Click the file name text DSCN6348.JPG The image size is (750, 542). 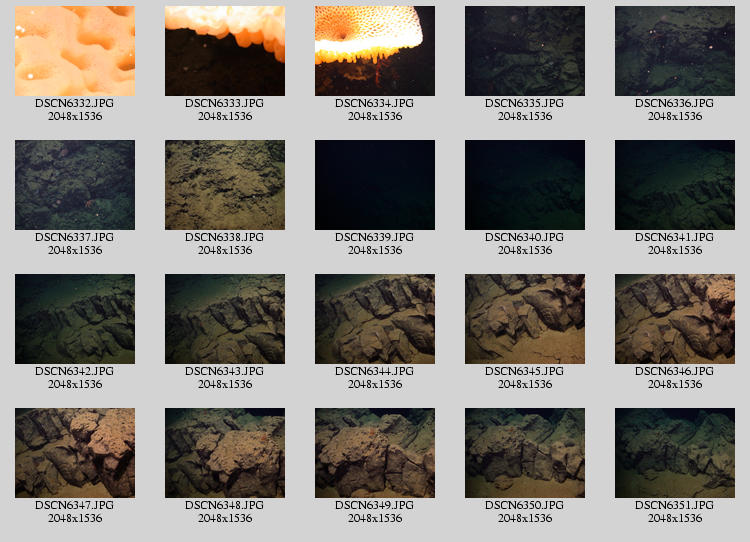tap(225, 505)
